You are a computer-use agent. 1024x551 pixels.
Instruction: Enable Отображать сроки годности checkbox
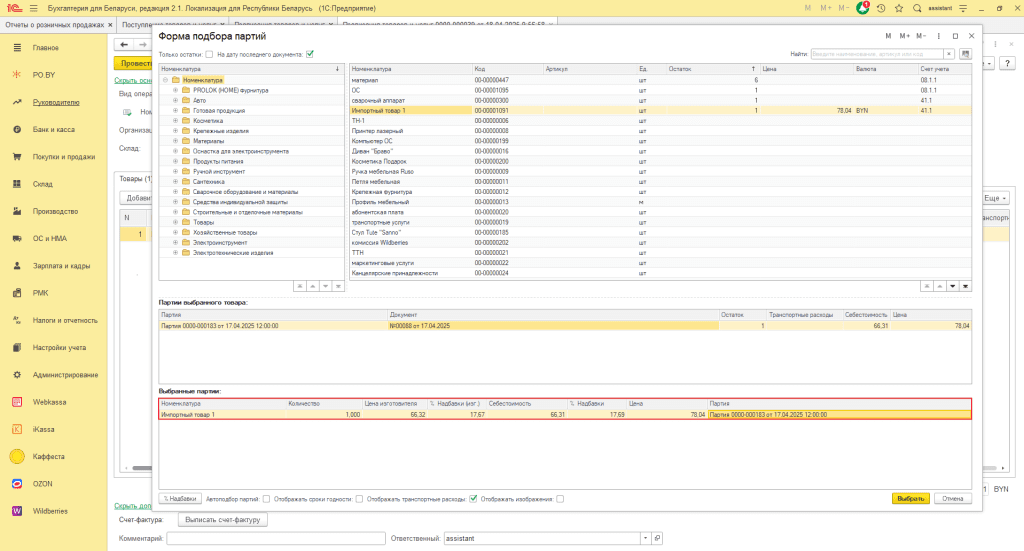(x=359, y=499)
